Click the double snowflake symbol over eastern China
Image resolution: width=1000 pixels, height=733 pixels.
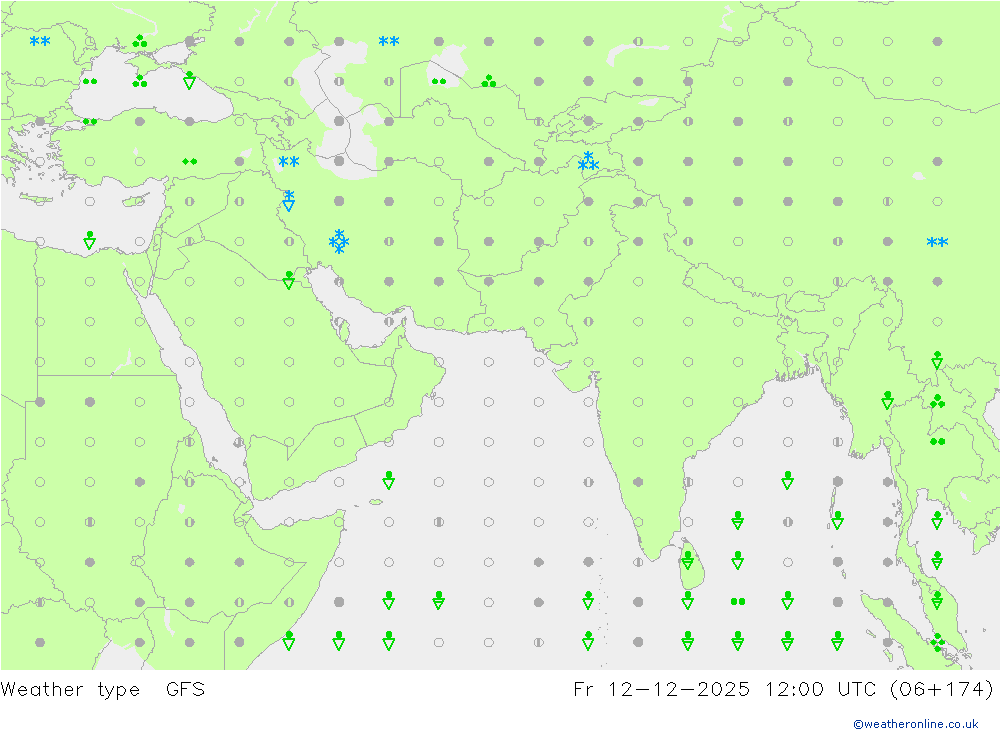tap(938, 242)
